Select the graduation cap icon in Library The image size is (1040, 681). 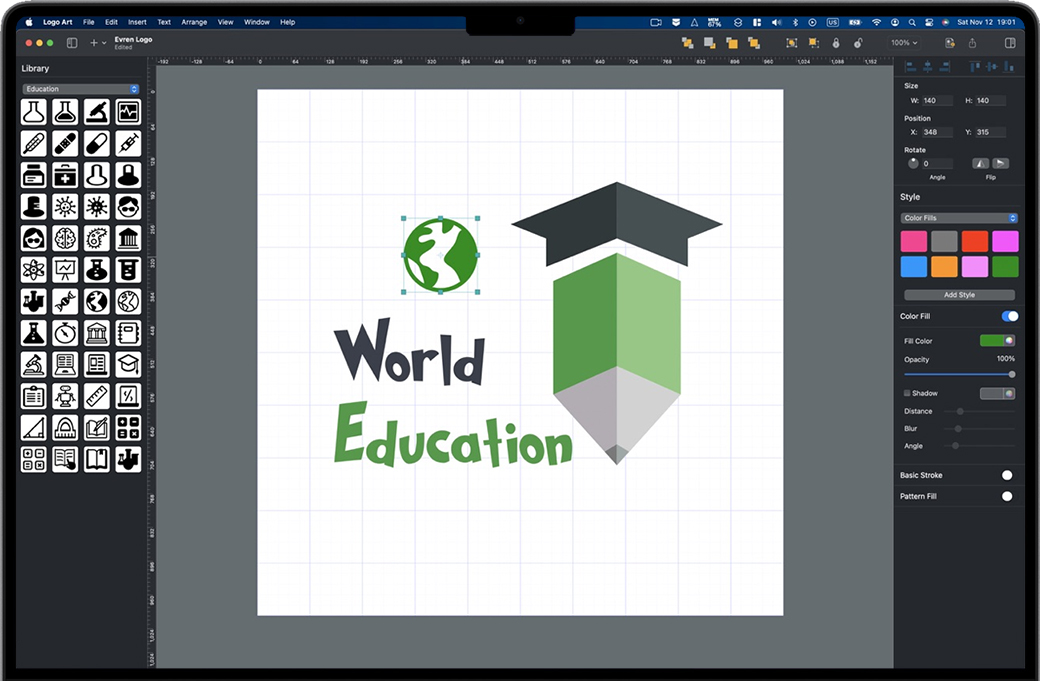(x=128, y=364)
